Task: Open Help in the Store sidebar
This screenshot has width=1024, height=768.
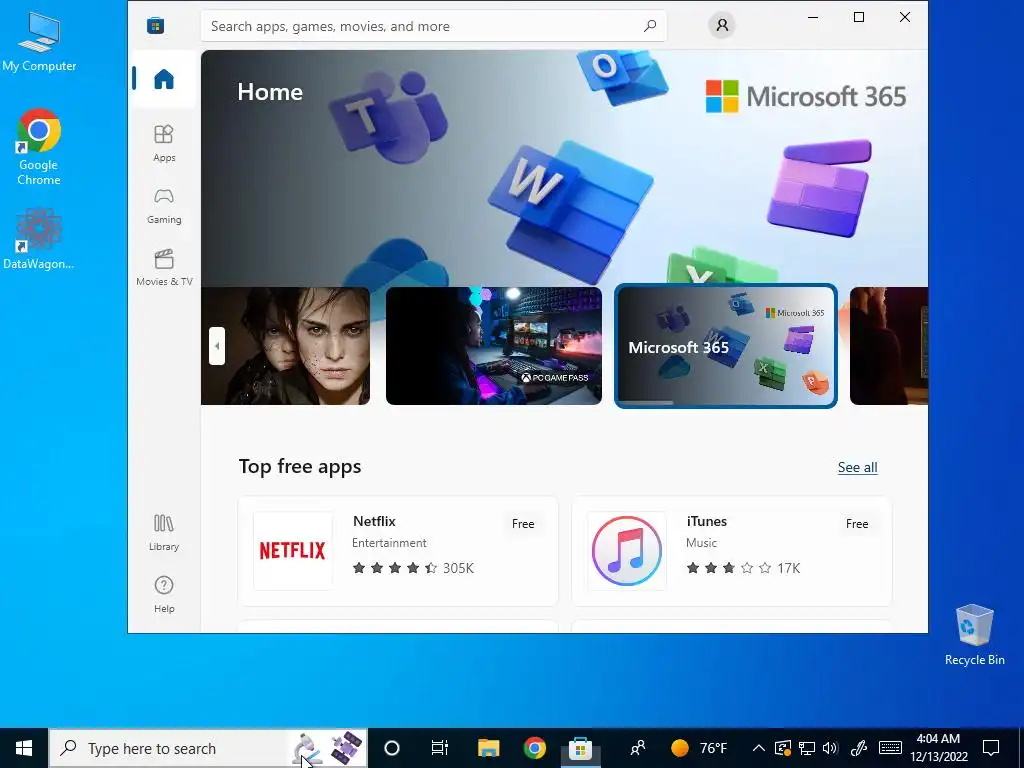Action: click(164, 594)
